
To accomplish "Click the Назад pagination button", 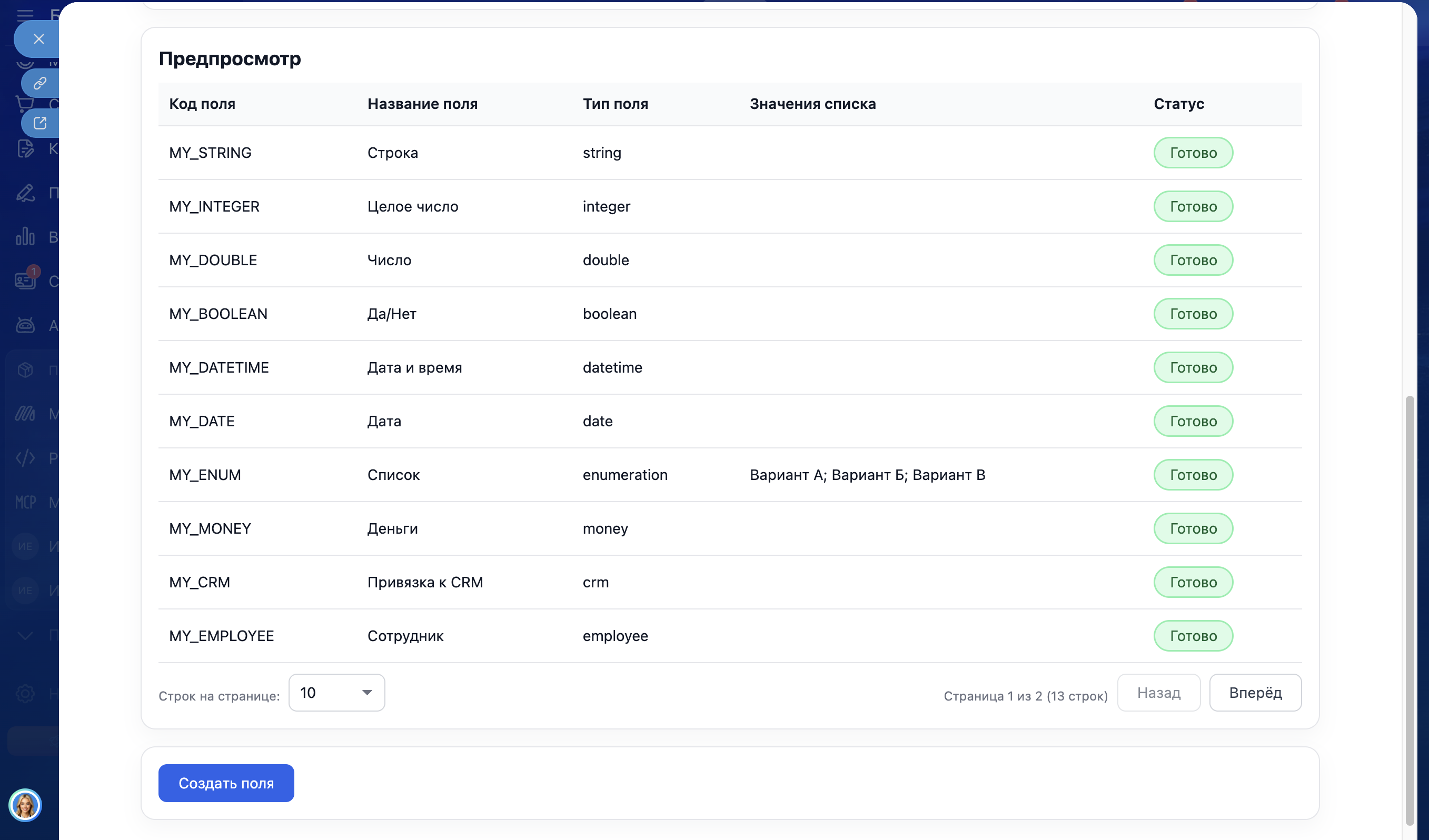I will click(x=1158, y=693).
